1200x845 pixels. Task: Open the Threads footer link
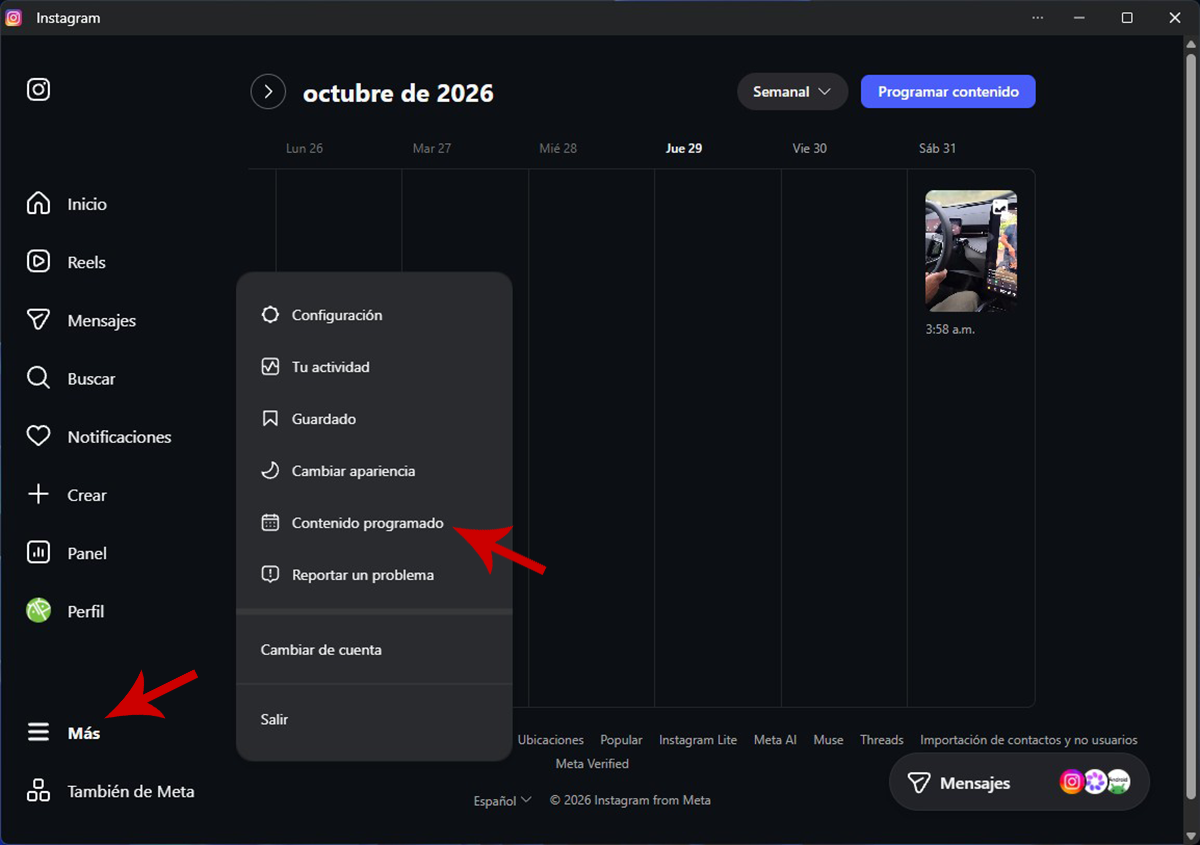coord(882,740)
